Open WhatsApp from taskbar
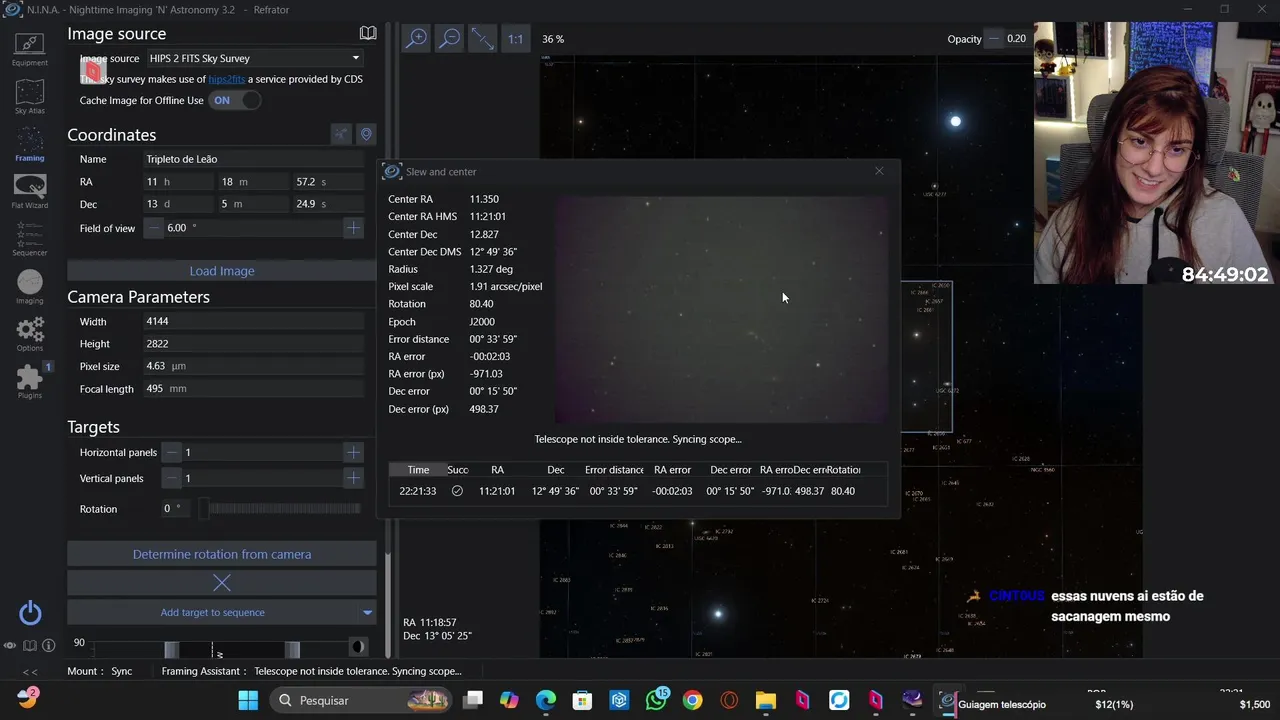1280x720 pixels. (657, 700)
